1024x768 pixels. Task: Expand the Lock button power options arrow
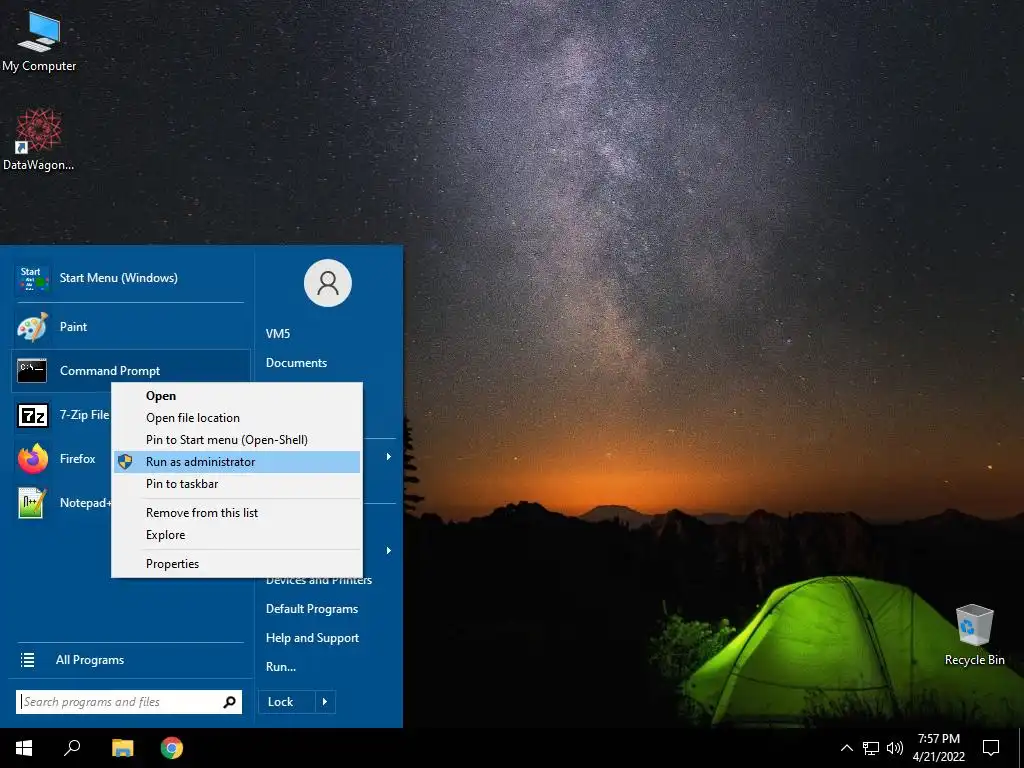pos(325,702)
